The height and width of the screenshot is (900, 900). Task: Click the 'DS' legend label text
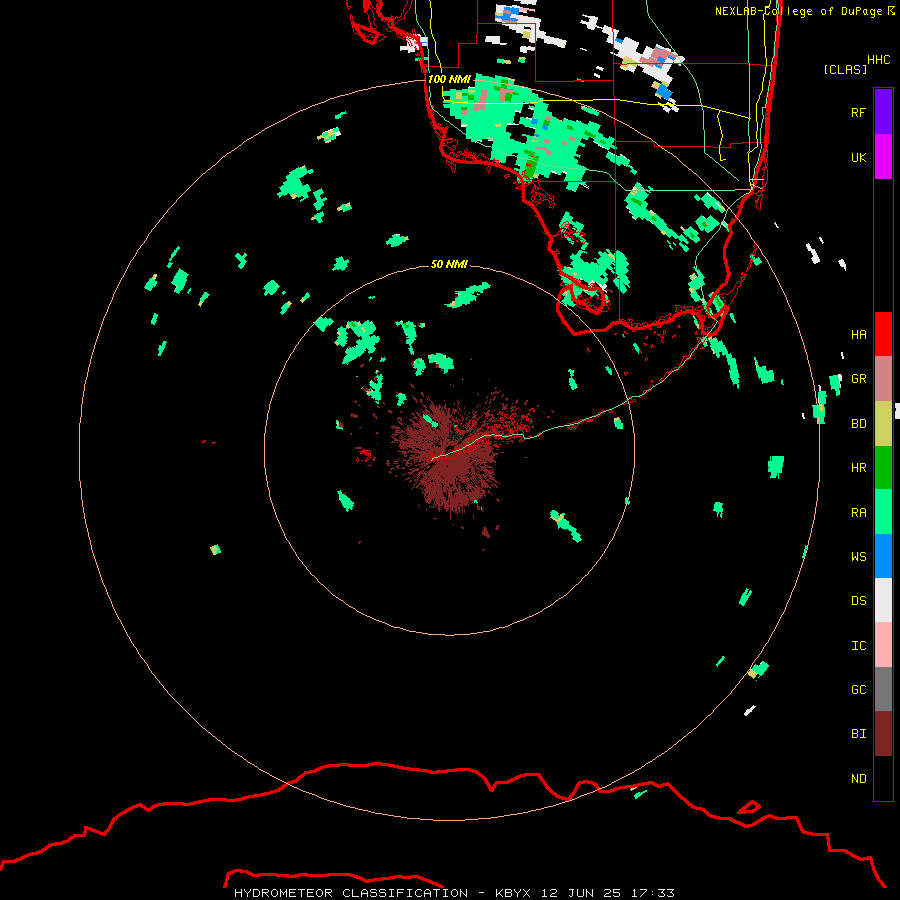pos(859,601)
